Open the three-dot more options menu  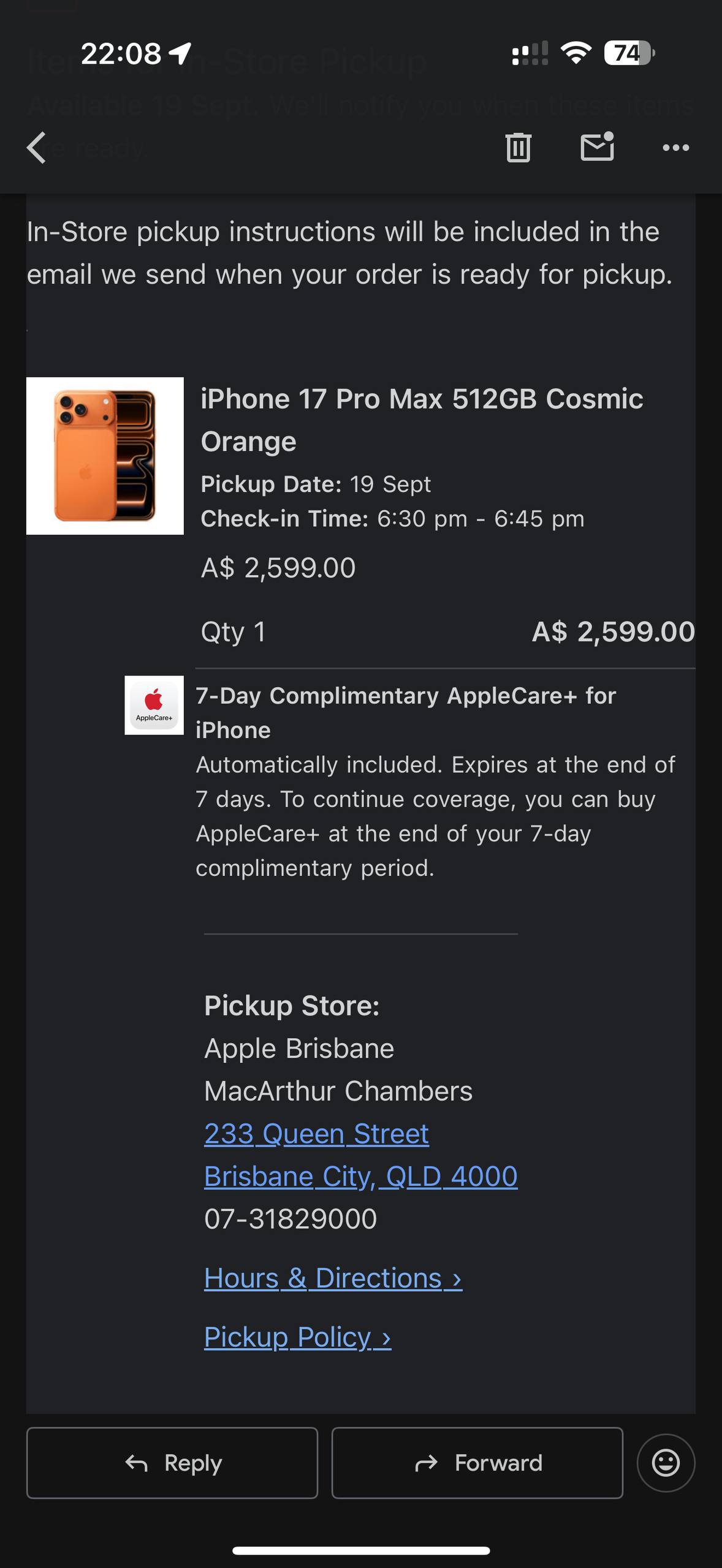(676, 148)
